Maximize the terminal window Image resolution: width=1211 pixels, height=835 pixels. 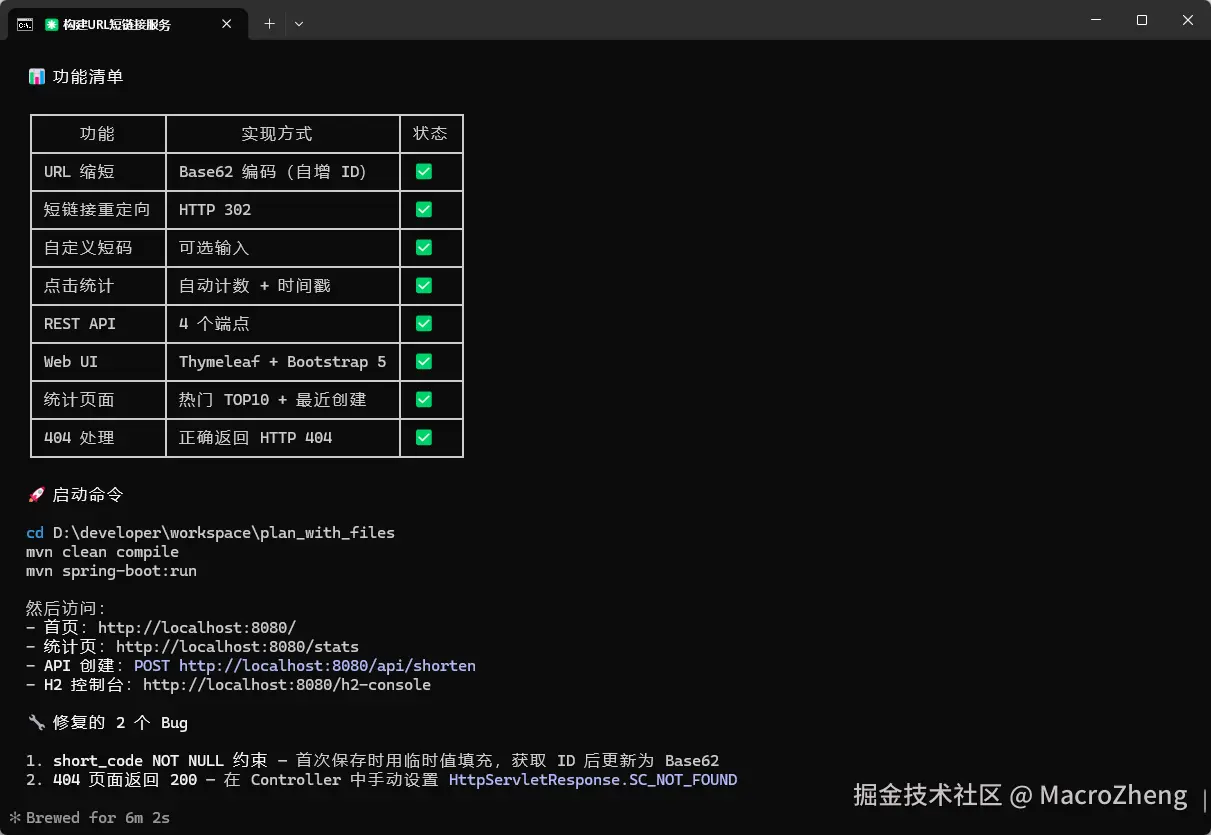1142,20
